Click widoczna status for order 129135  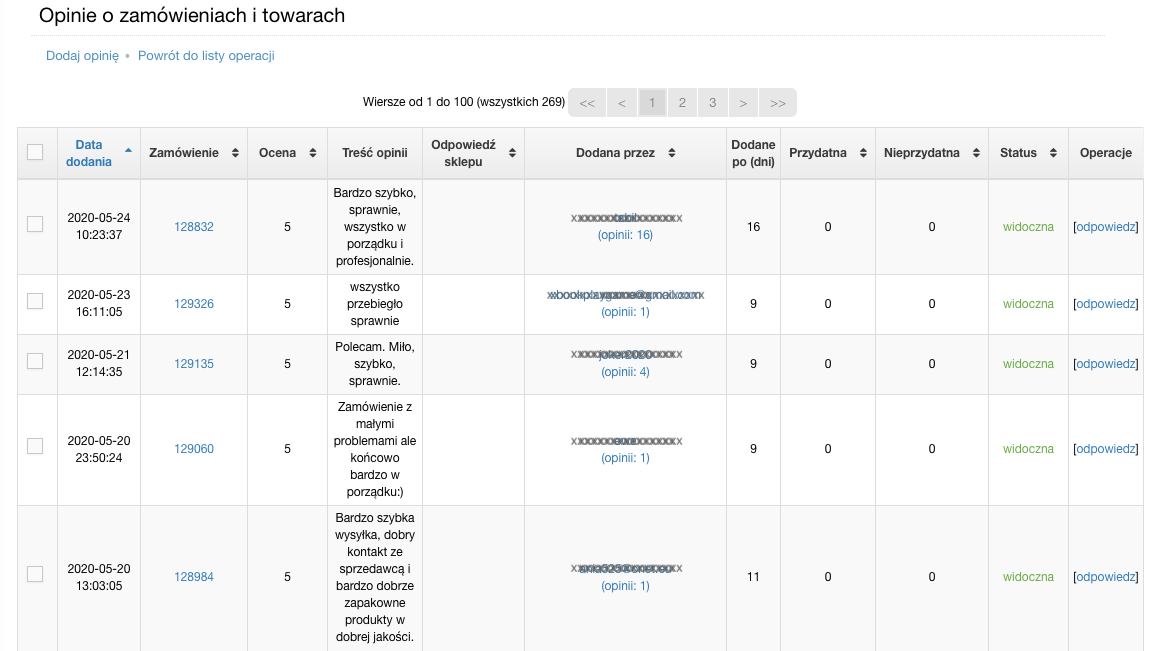(1028, 364)
